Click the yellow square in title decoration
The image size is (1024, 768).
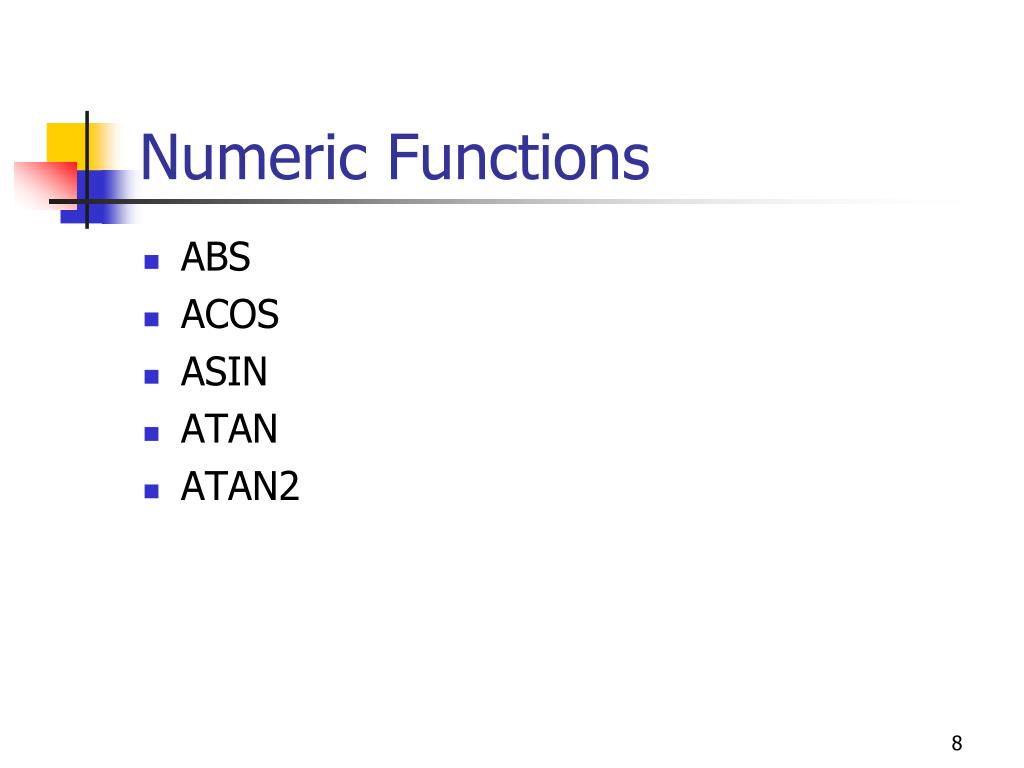click(65, 142)
